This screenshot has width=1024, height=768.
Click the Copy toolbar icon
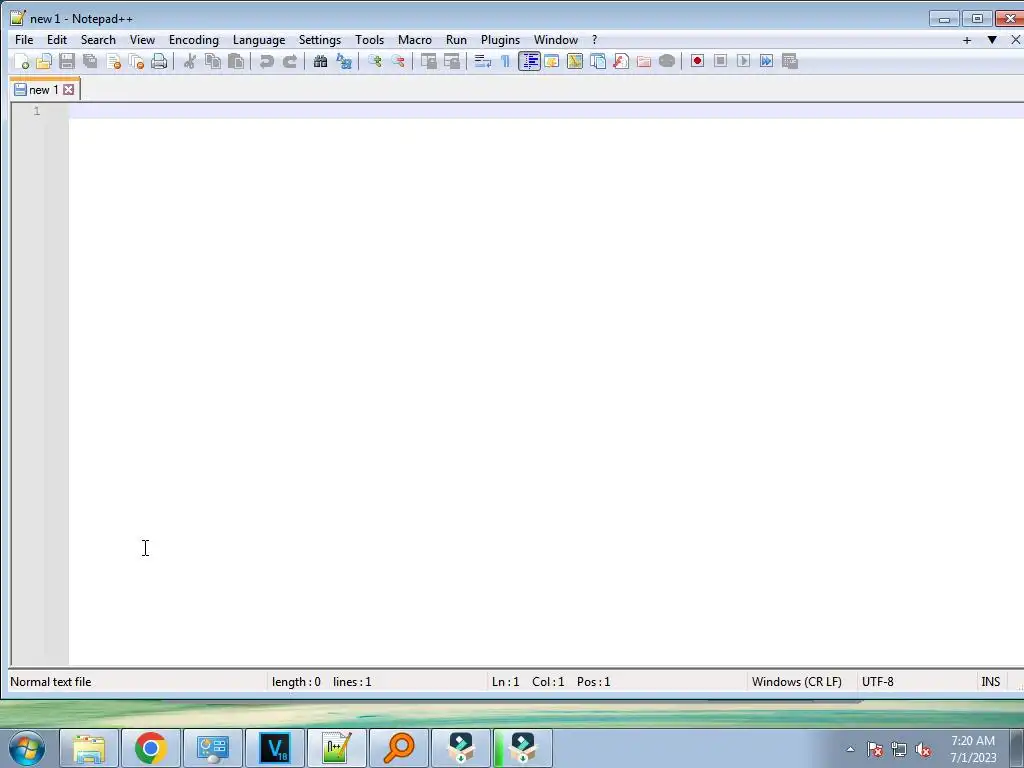pos(213,61)
